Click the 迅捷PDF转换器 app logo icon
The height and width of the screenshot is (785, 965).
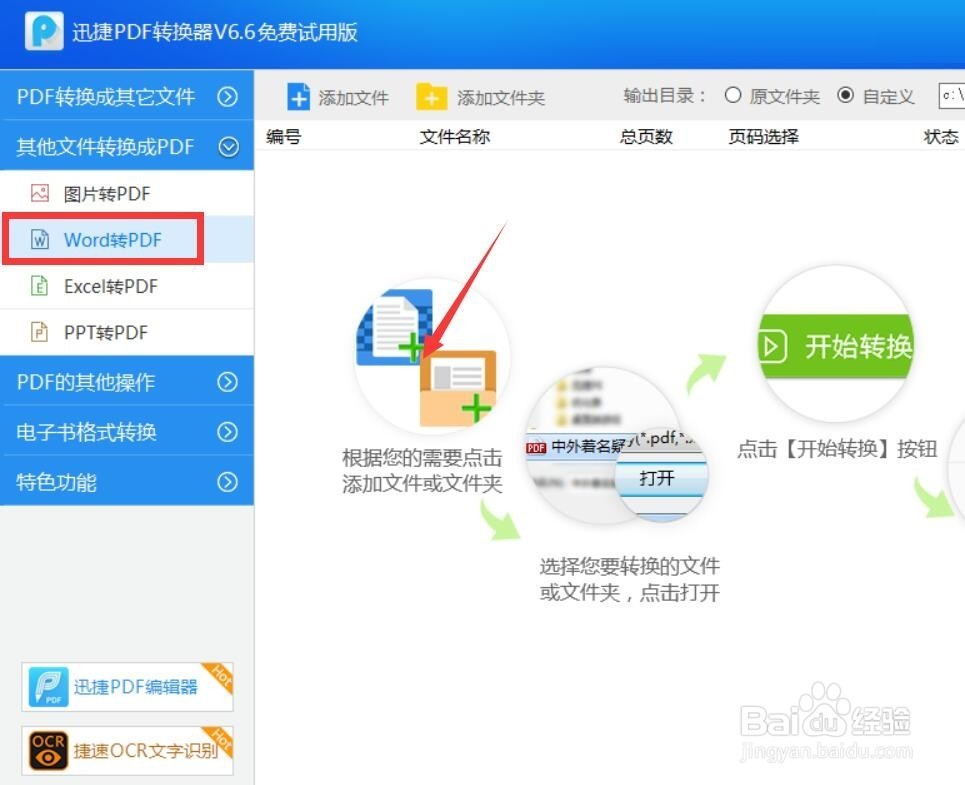(44, 31)
